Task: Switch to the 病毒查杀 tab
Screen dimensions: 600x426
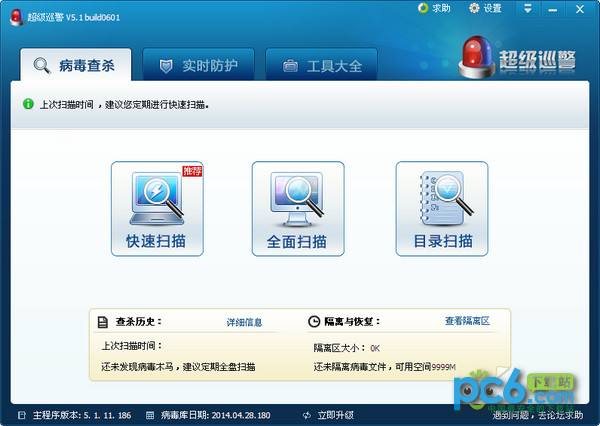Action: tap(76, 65)
